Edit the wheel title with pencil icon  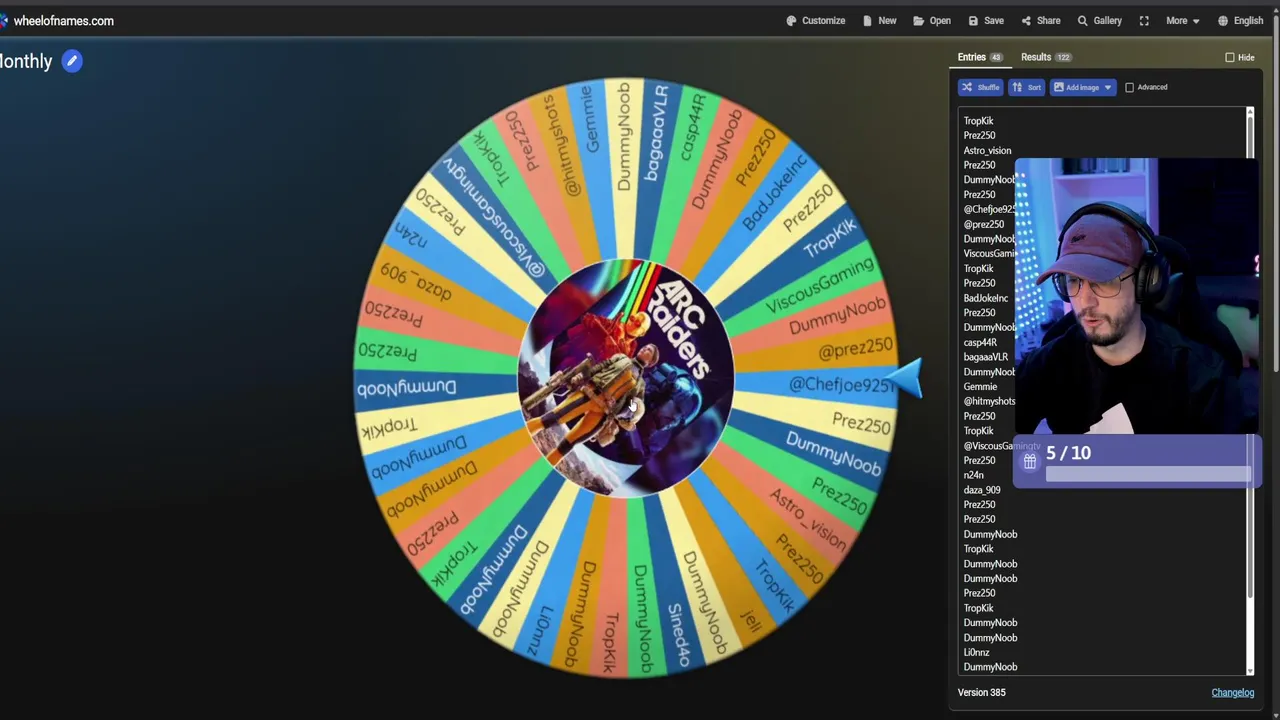[72, 61]
